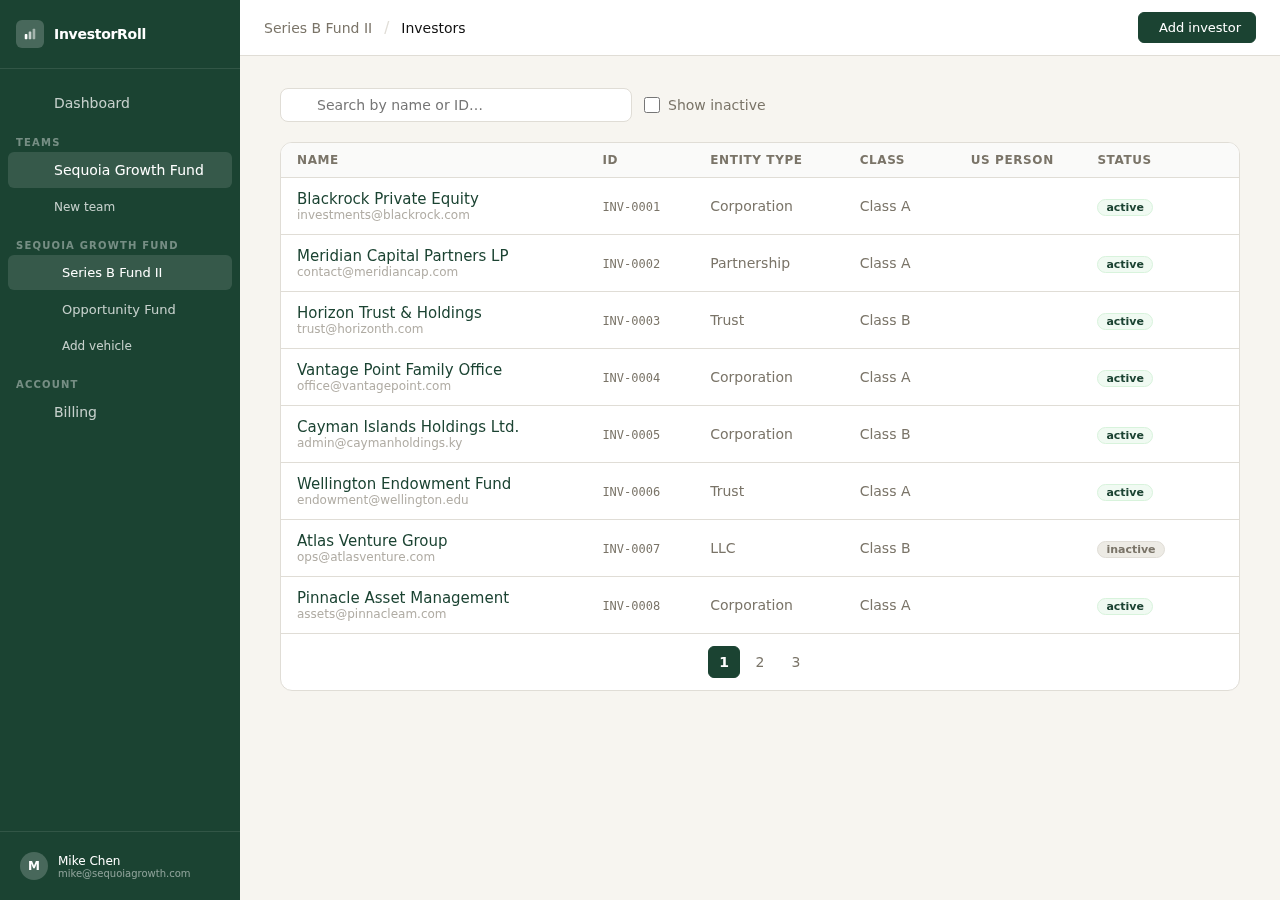Open the Opportunity Fund vehicle
Viewport: 1280px width, 900px height.
118,310
